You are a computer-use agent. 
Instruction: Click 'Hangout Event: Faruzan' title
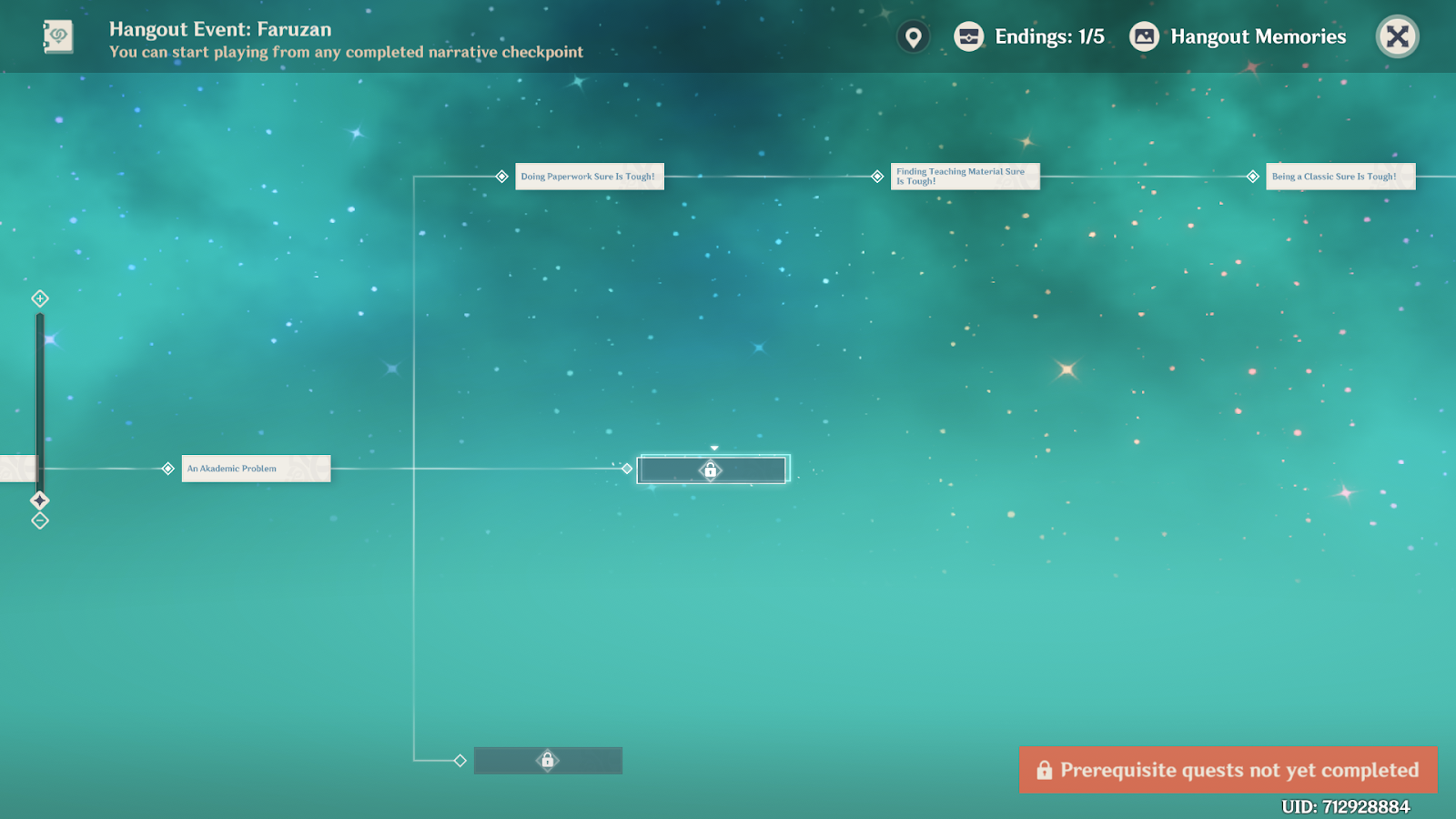pyautogui.click(x=220, y=29)
